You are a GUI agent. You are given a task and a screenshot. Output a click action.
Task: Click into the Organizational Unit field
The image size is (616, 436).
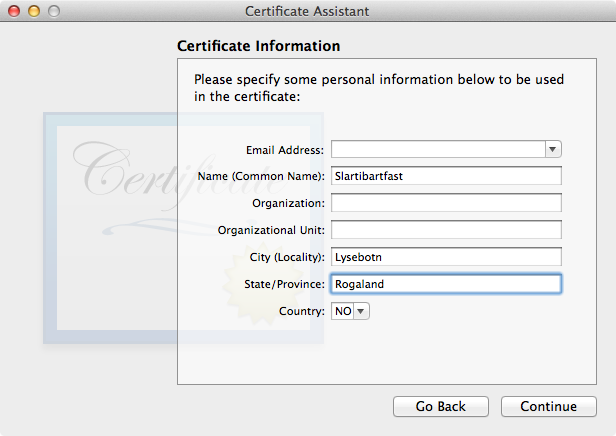pyautogui.click(x=446, y=230)
